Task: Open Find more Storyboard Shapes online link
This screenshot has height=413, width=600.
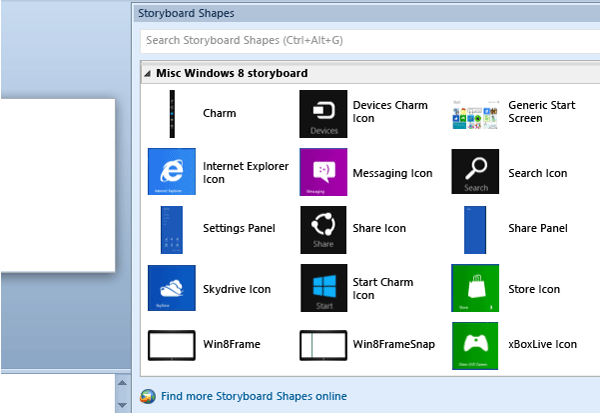Action: pyautogui.click(x=254, y=396)
